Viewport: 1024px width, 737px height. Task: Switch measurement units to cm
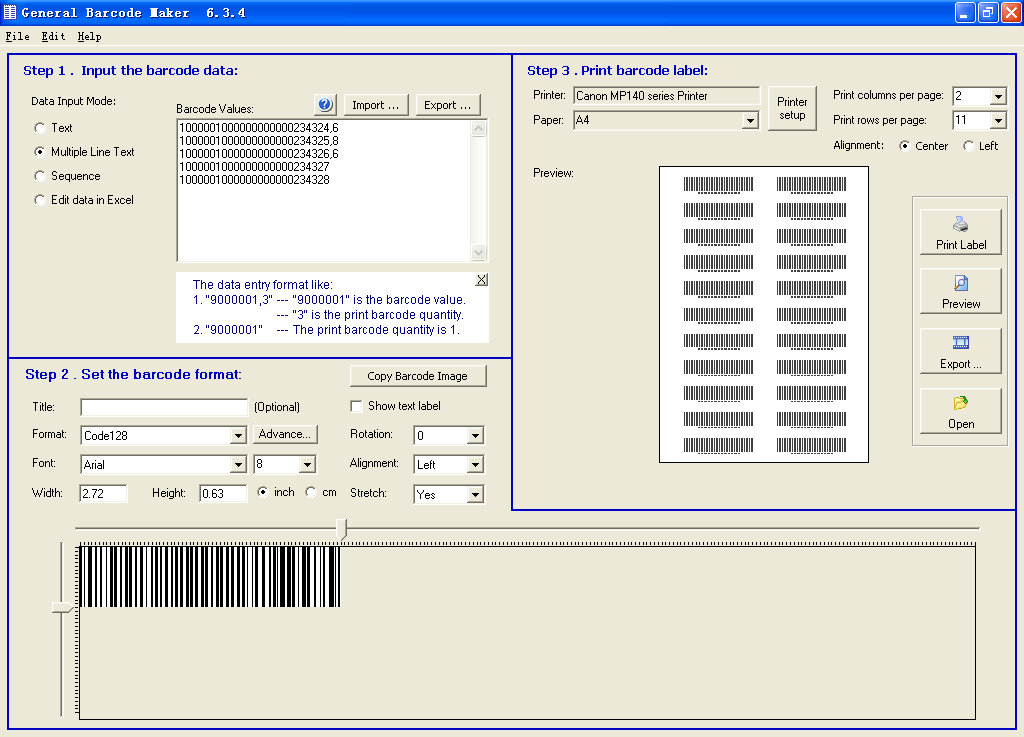(313, 492)
